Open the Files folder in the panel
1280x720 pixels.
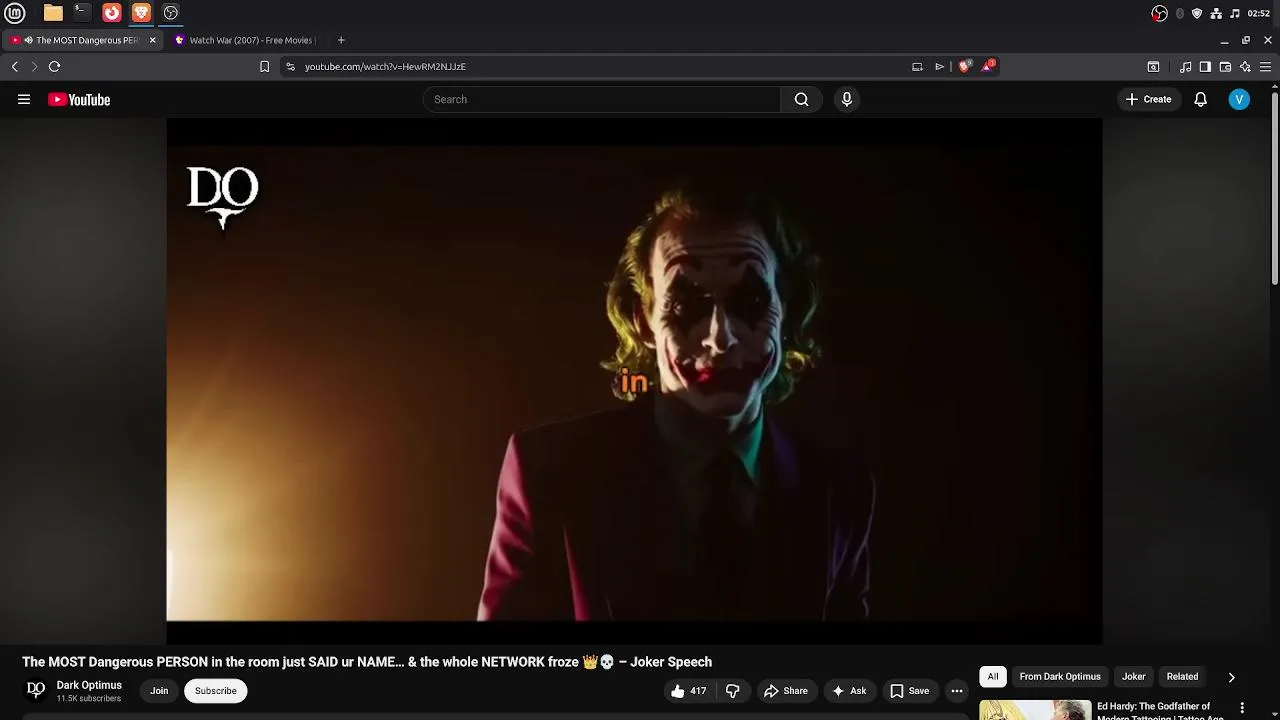(x=53, y=13)
